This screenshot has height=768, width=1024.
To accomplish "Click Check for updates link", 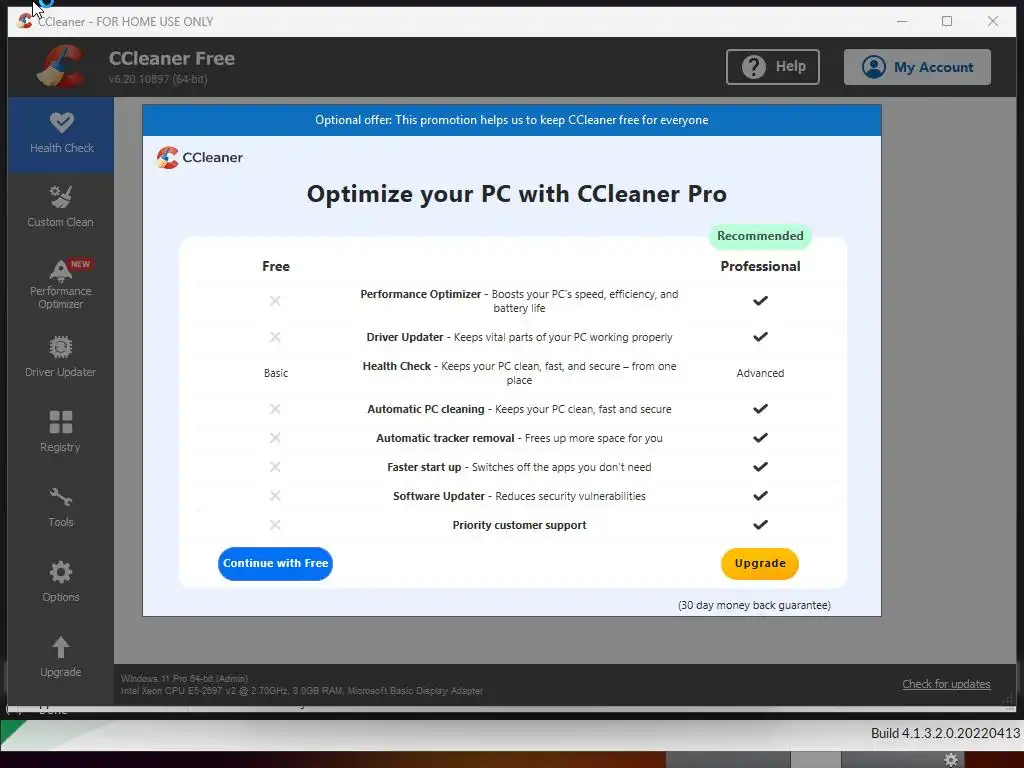I will (x=946, y=684).
